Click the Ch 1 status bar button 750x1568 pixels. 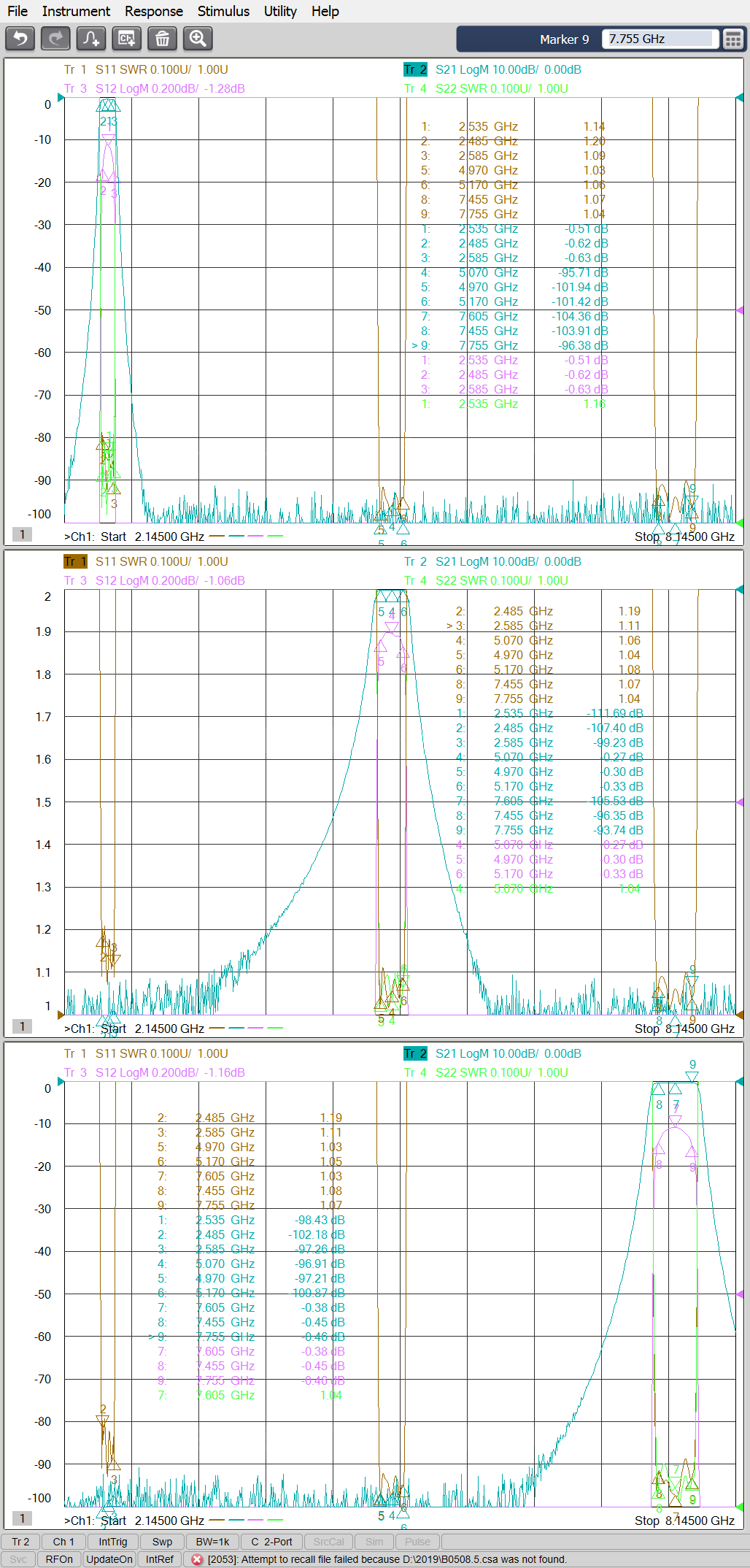click(x=63, y=1542)
